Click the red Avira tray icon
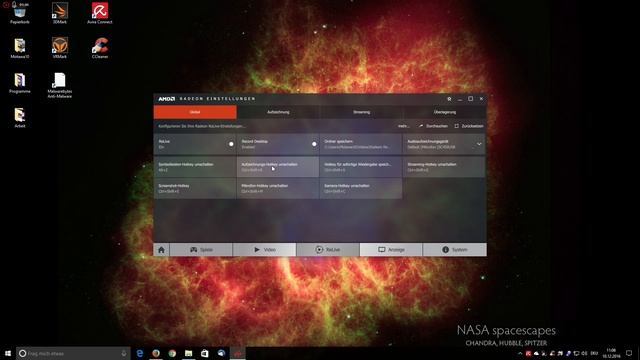 click(x=528, y=353)
